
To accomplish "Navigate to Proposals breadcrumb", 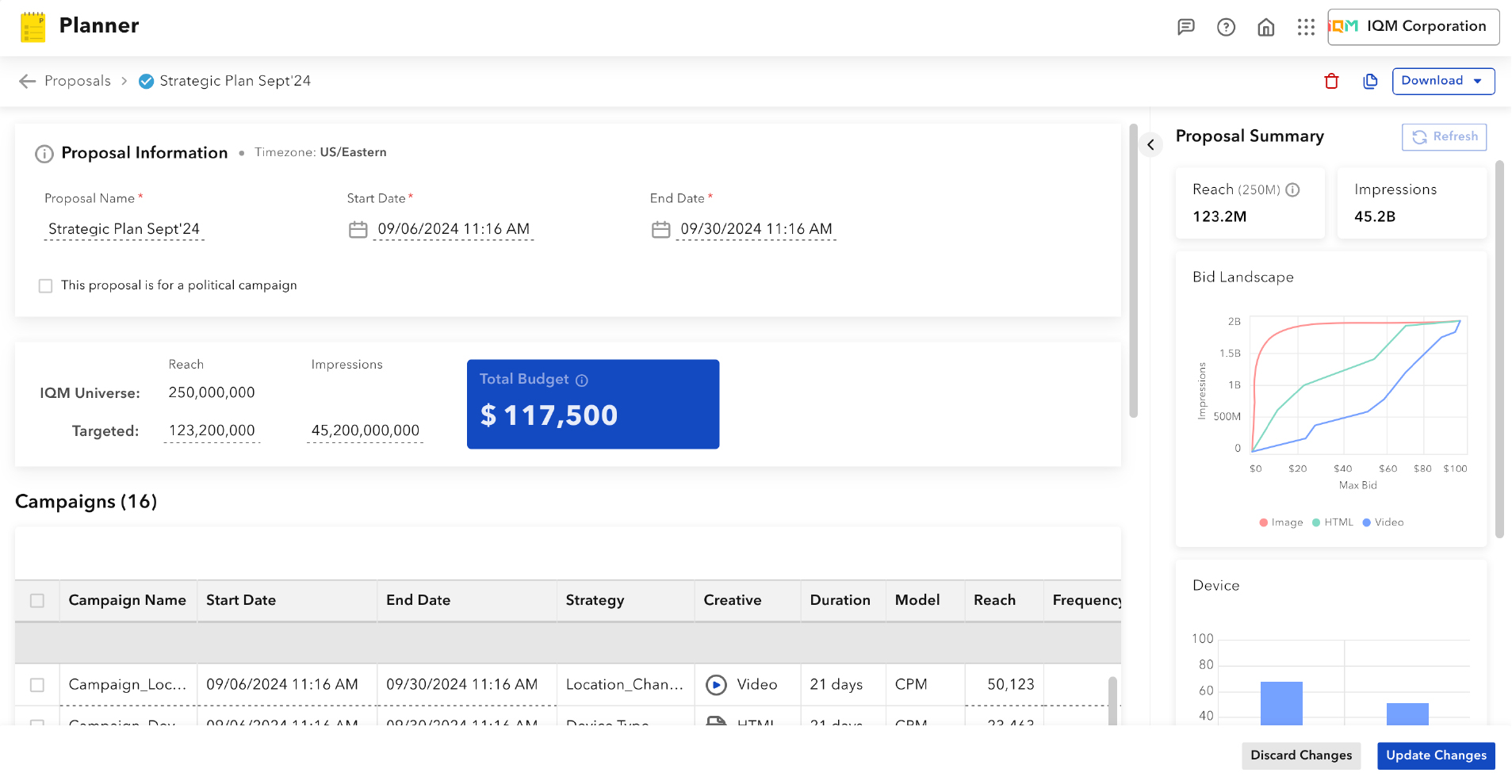I will click(78, 81).
